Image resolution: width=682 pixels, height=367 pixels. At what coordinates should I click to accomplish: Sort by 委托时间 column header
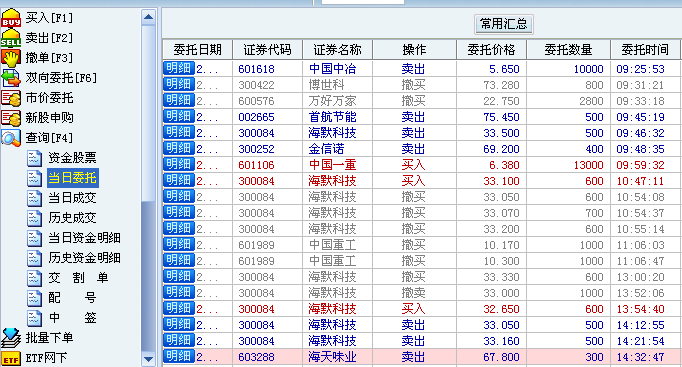click(x=645, y=50)
